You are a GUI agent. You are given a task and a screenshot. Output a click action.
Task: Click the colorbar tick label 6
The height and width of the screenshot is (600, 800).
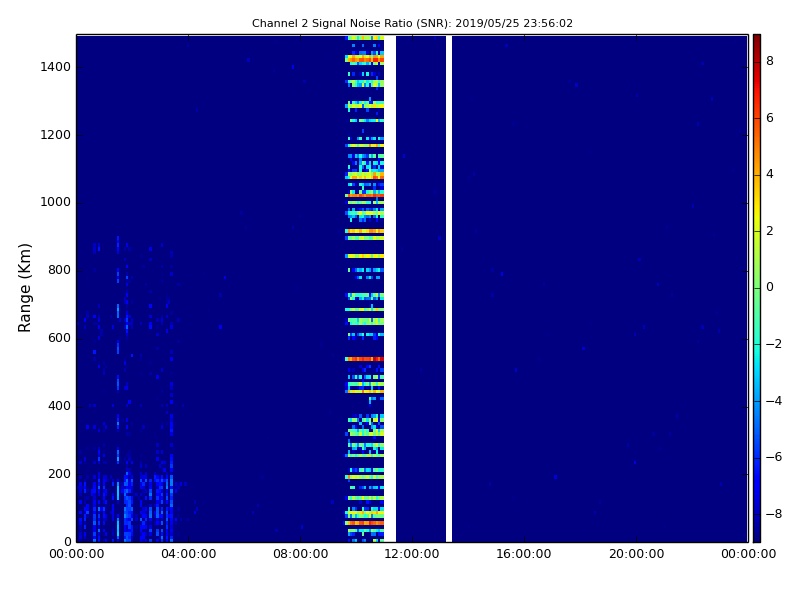pos(770,118)
